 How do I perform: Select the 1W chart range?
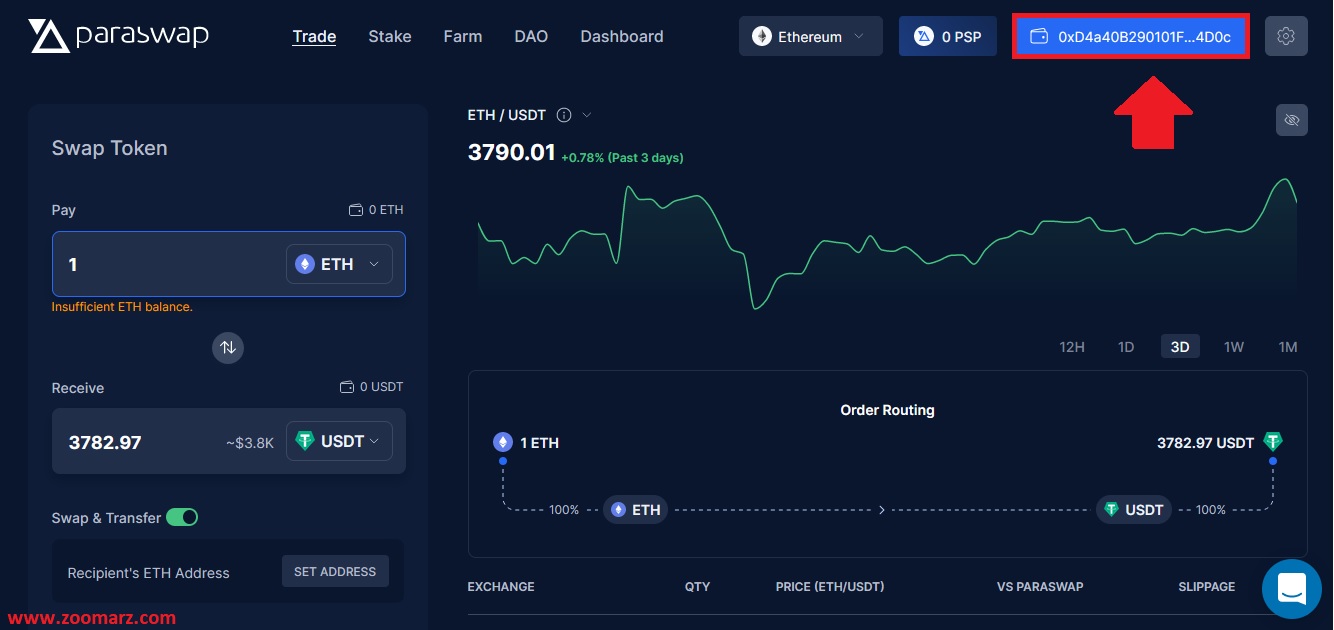point(1234,347)
